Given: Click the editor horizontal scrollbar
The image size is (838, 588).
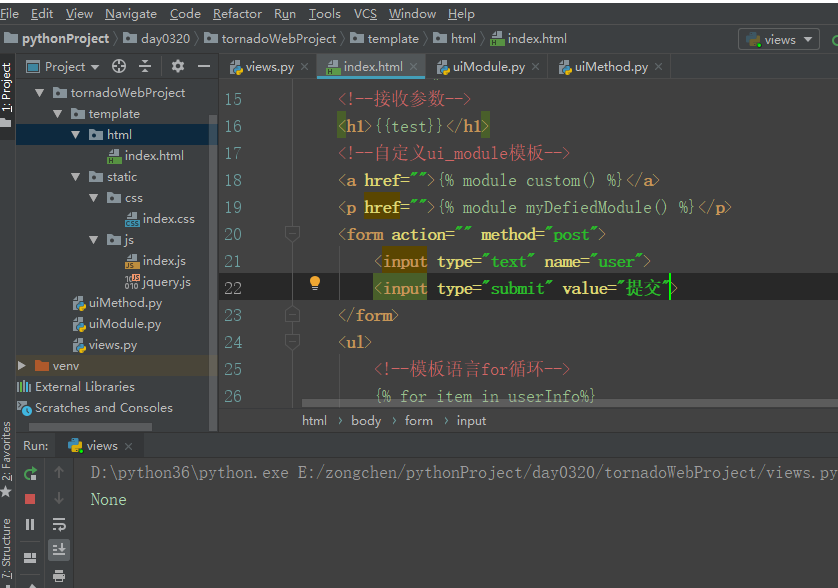Looking at the screenshot, I should 570,403.
